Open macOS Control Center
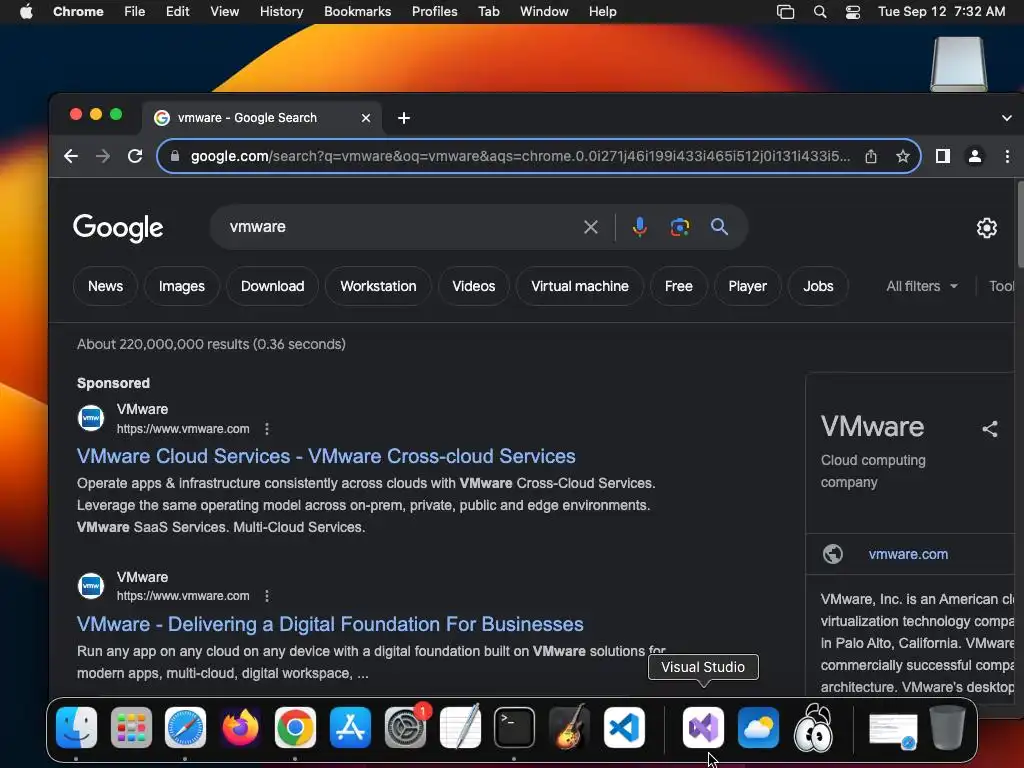Screen dimensions: 1024x768 pyautogui.click(x=852, y=12)
